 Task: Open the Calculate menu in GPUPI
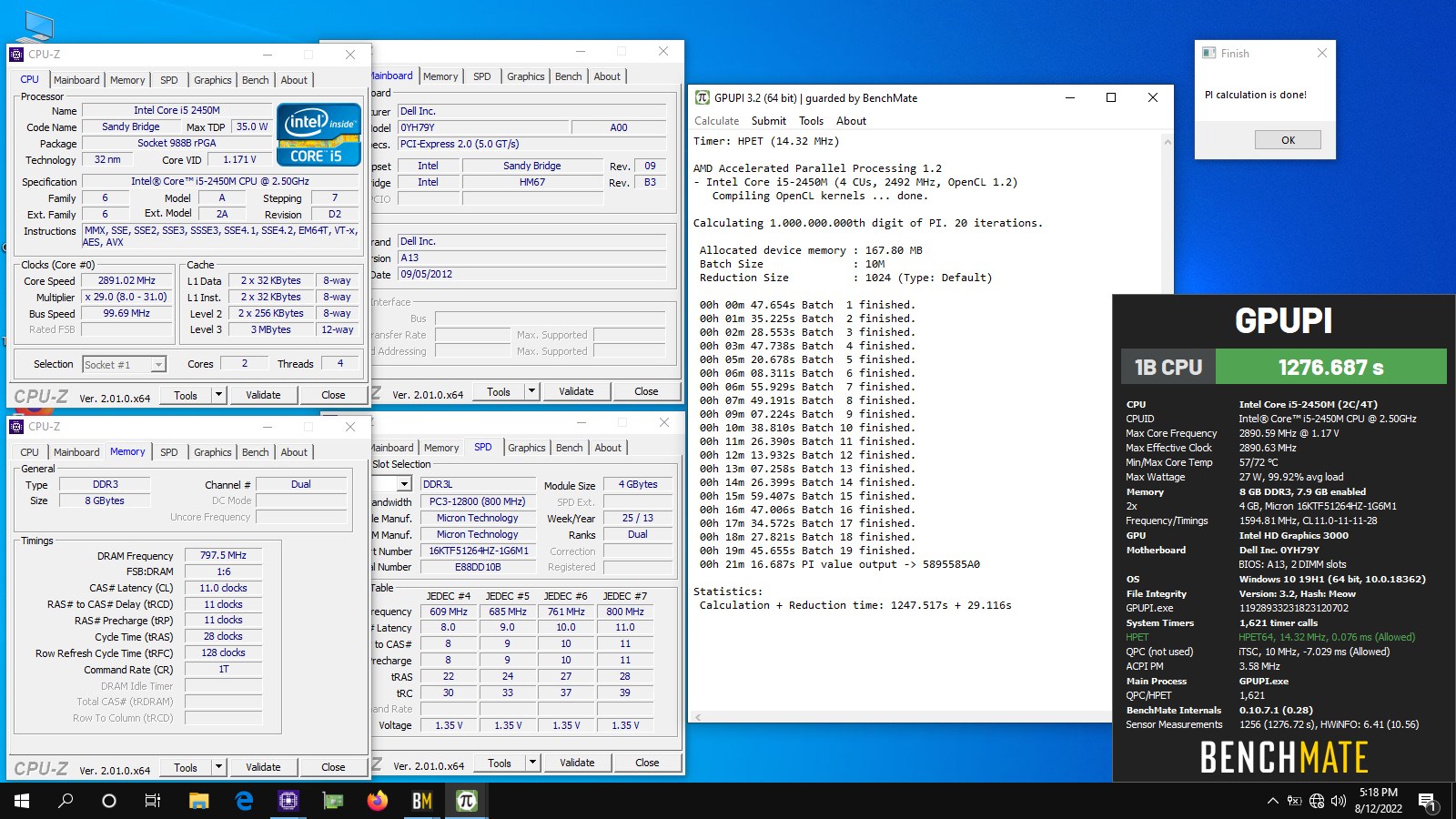tap(716, 121)
